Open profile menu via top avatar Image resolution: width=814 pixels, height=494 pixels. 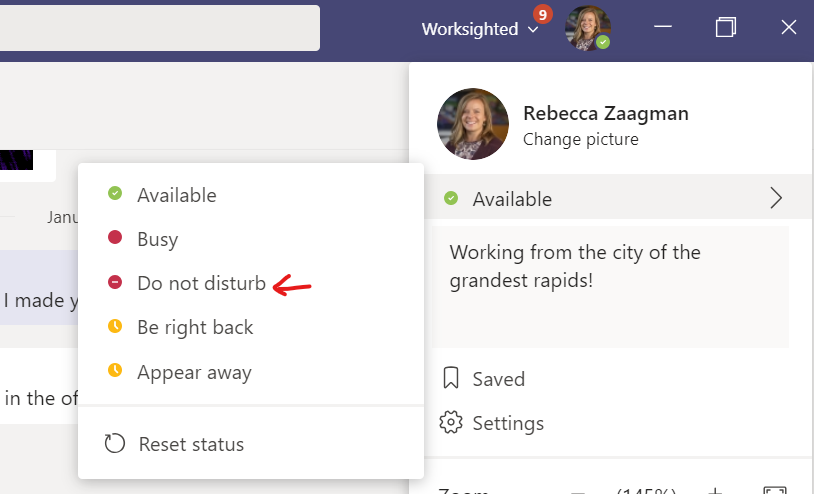point(588,28)
